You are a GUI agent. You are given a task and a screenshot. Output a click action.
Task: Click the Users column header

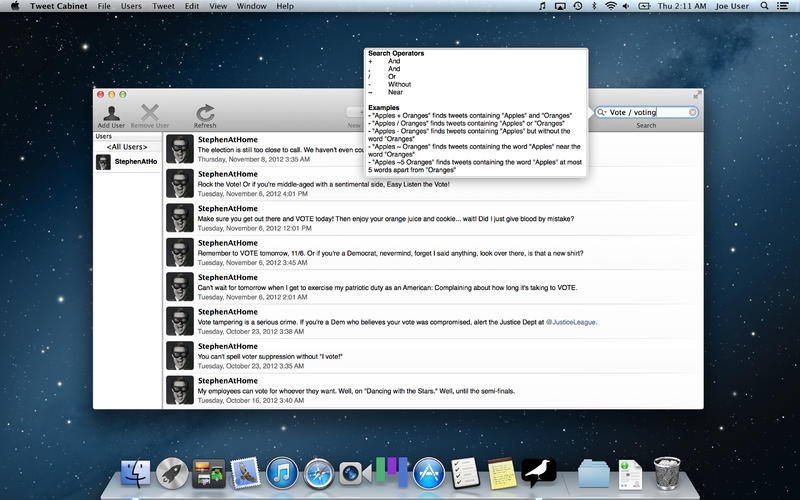pos(127,136)
